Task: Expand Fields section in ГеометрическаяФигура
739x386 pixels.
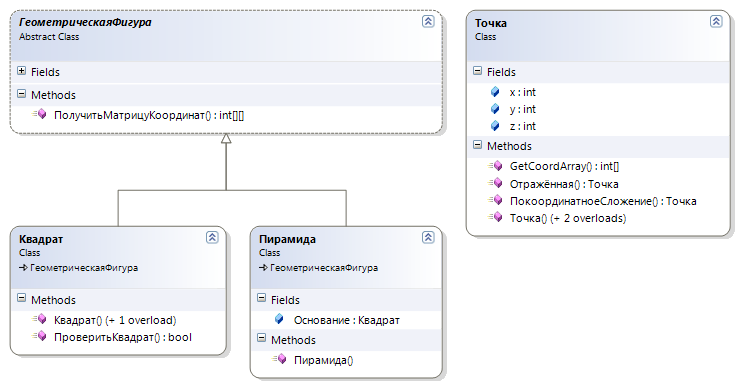Action: (21, 71)
